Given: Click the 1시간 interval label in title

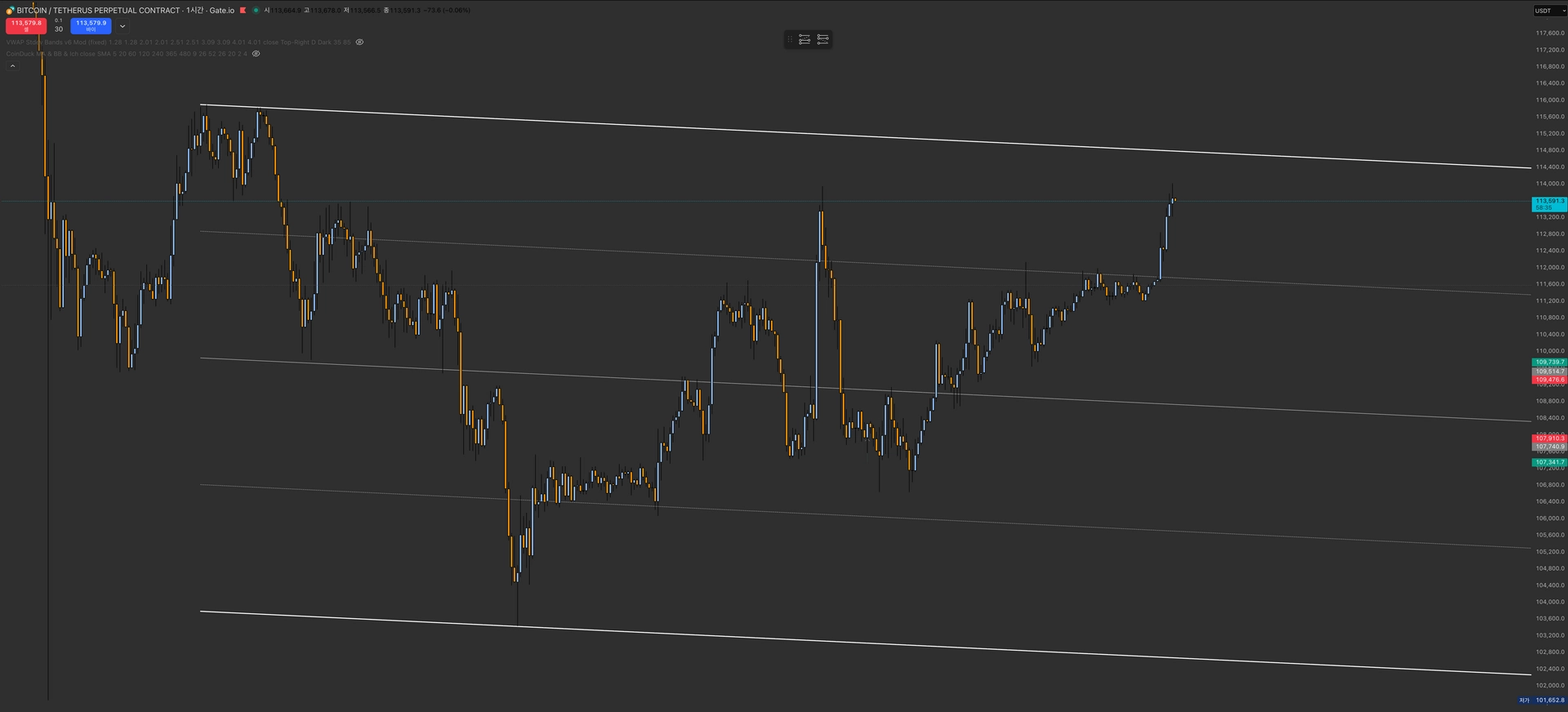Looking at the screenshot, I should pyautogui.click(x=194, y=11).
